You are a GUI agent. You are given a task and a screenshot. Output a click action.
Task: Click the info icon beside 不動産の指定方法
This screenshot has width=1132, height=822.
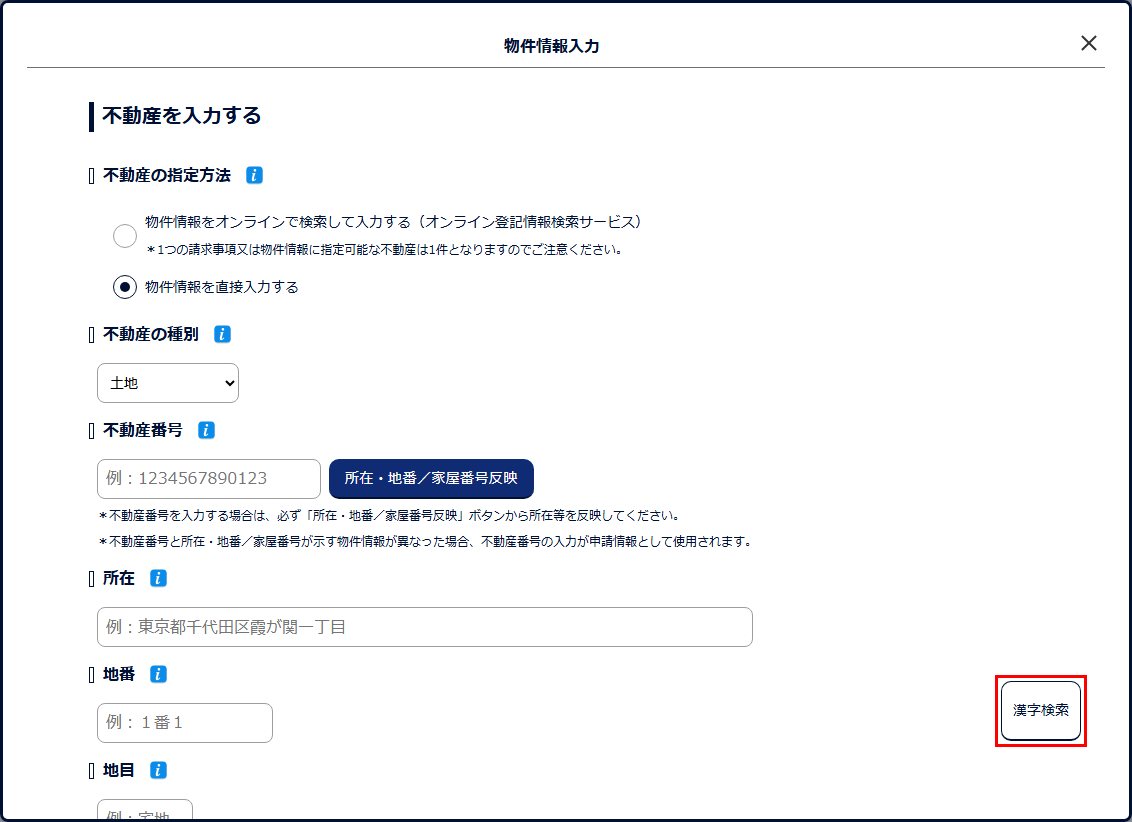pos(254,175)
